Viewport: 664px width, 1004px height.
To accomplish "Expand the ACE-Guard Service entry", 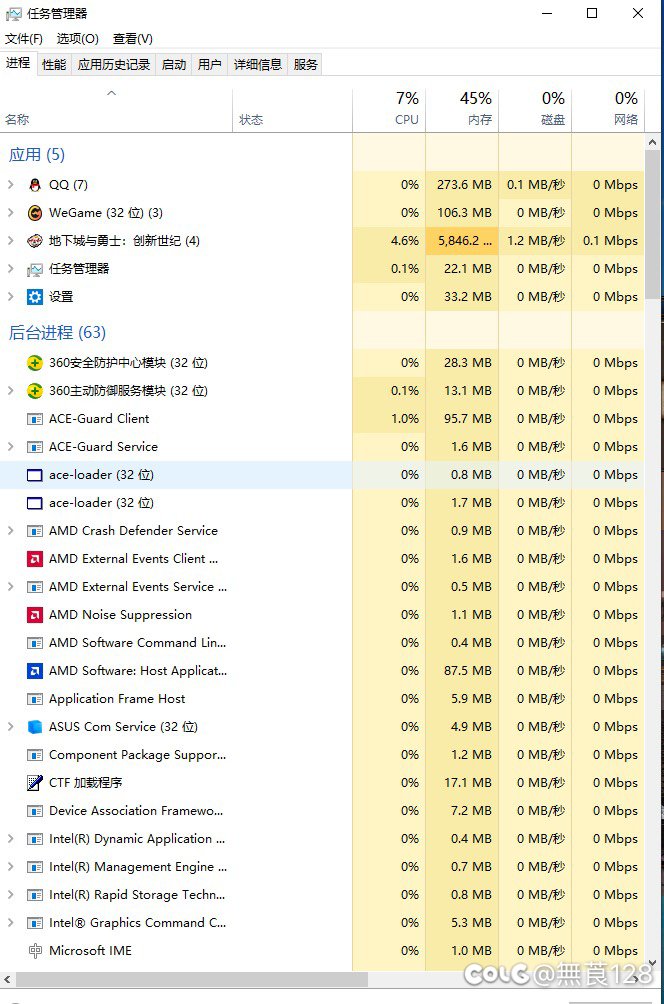I will [10, 447].
